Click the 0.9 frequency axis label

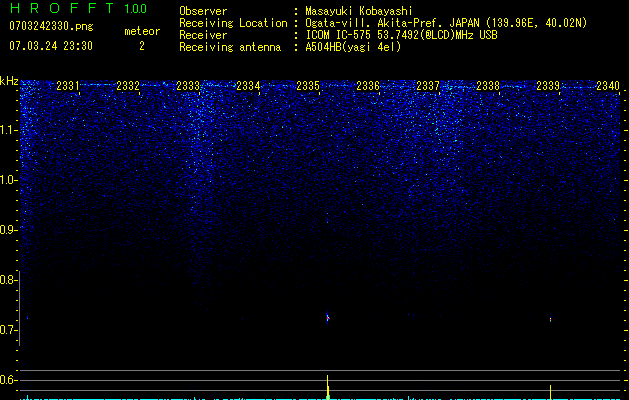pos(8,230)
